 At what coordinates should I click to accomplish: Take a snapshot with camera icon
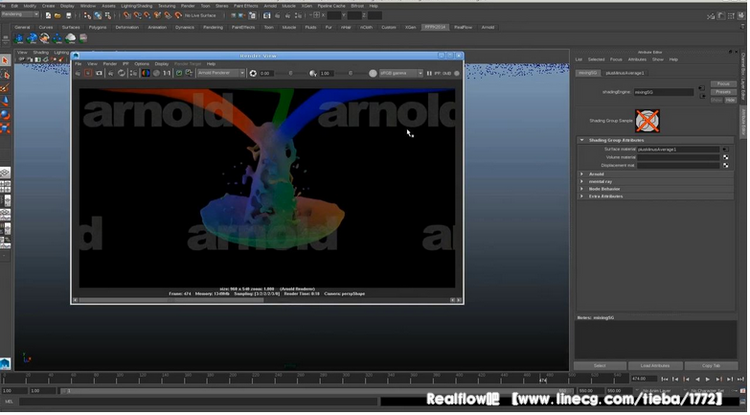point(99,73)
